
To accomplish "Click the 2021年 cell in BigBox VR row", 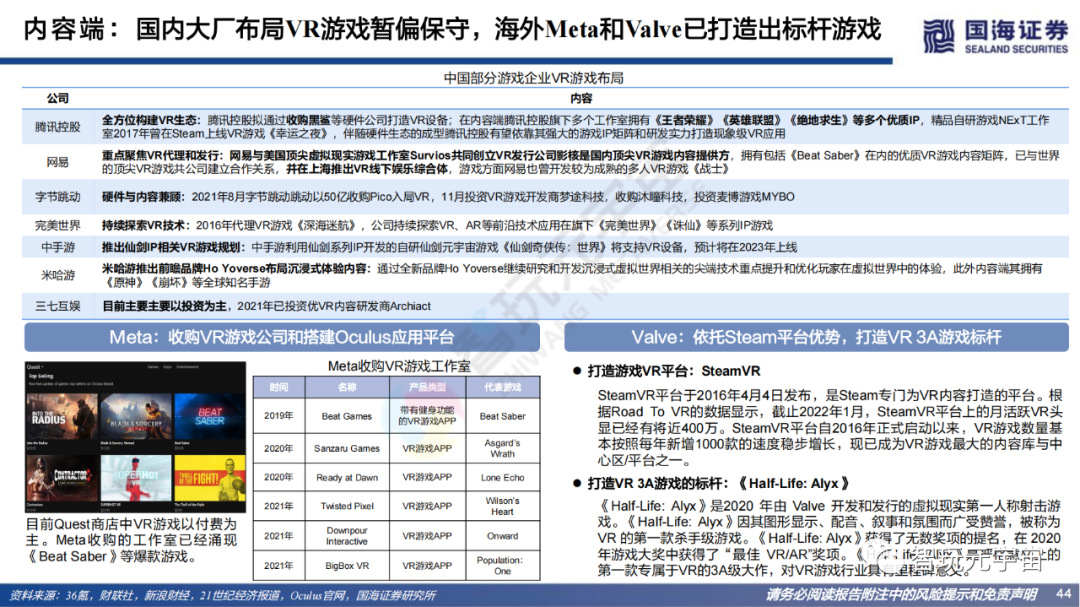I will click(279, 565).
